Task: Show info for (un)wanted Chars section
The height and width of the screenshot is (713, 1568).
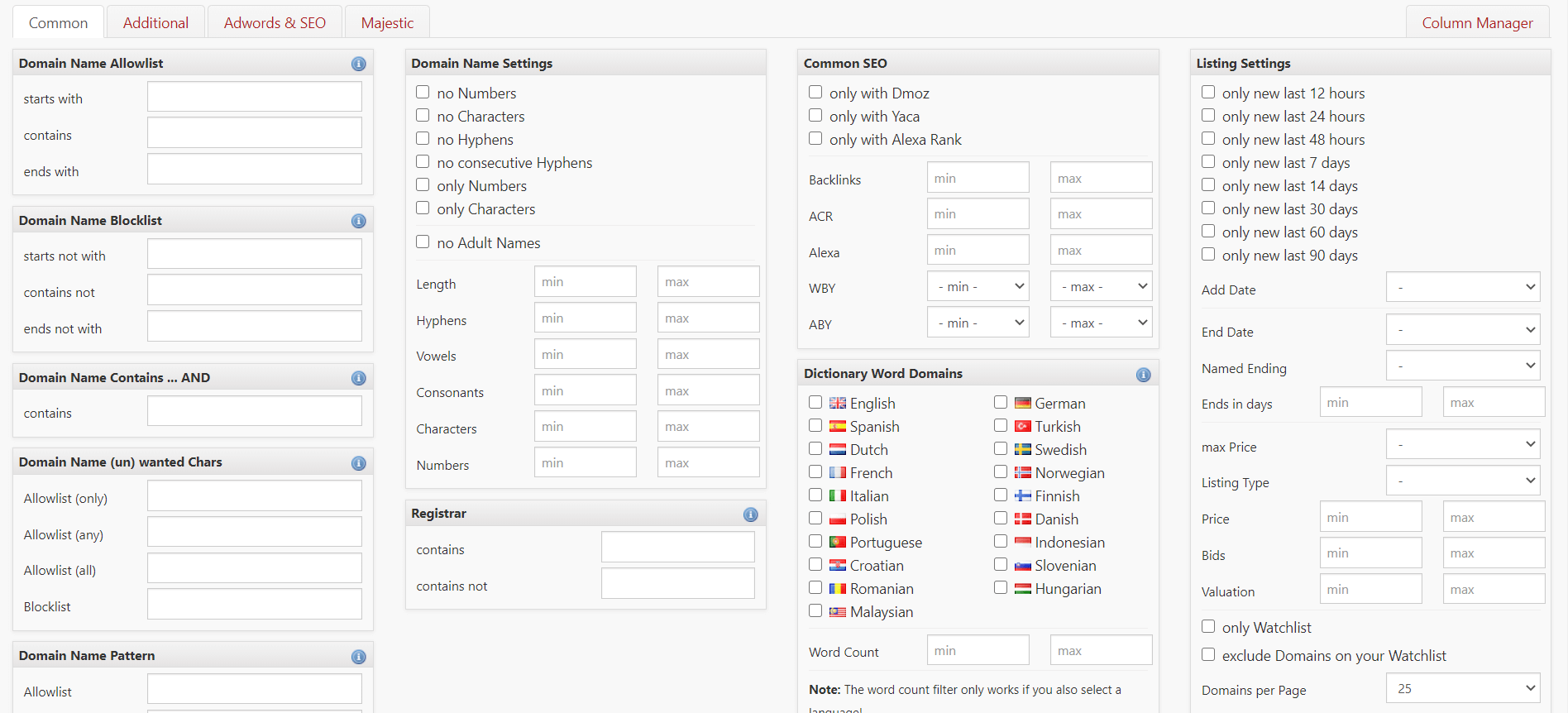Action: pos(358,463)
